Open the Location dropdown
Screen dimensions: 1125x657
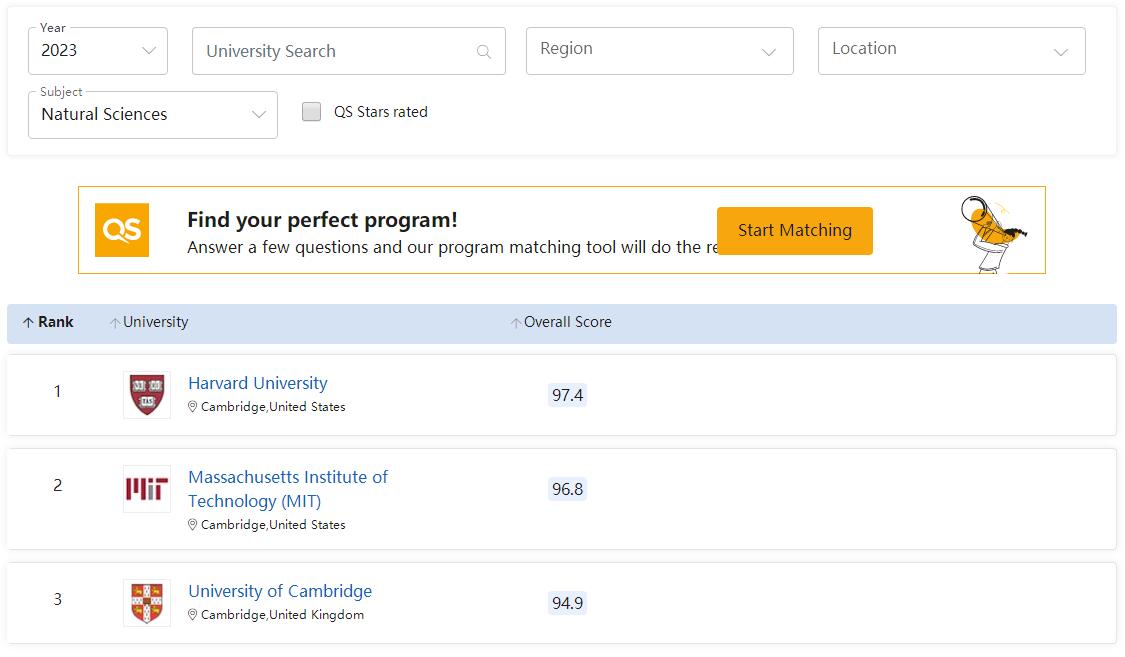951,51
